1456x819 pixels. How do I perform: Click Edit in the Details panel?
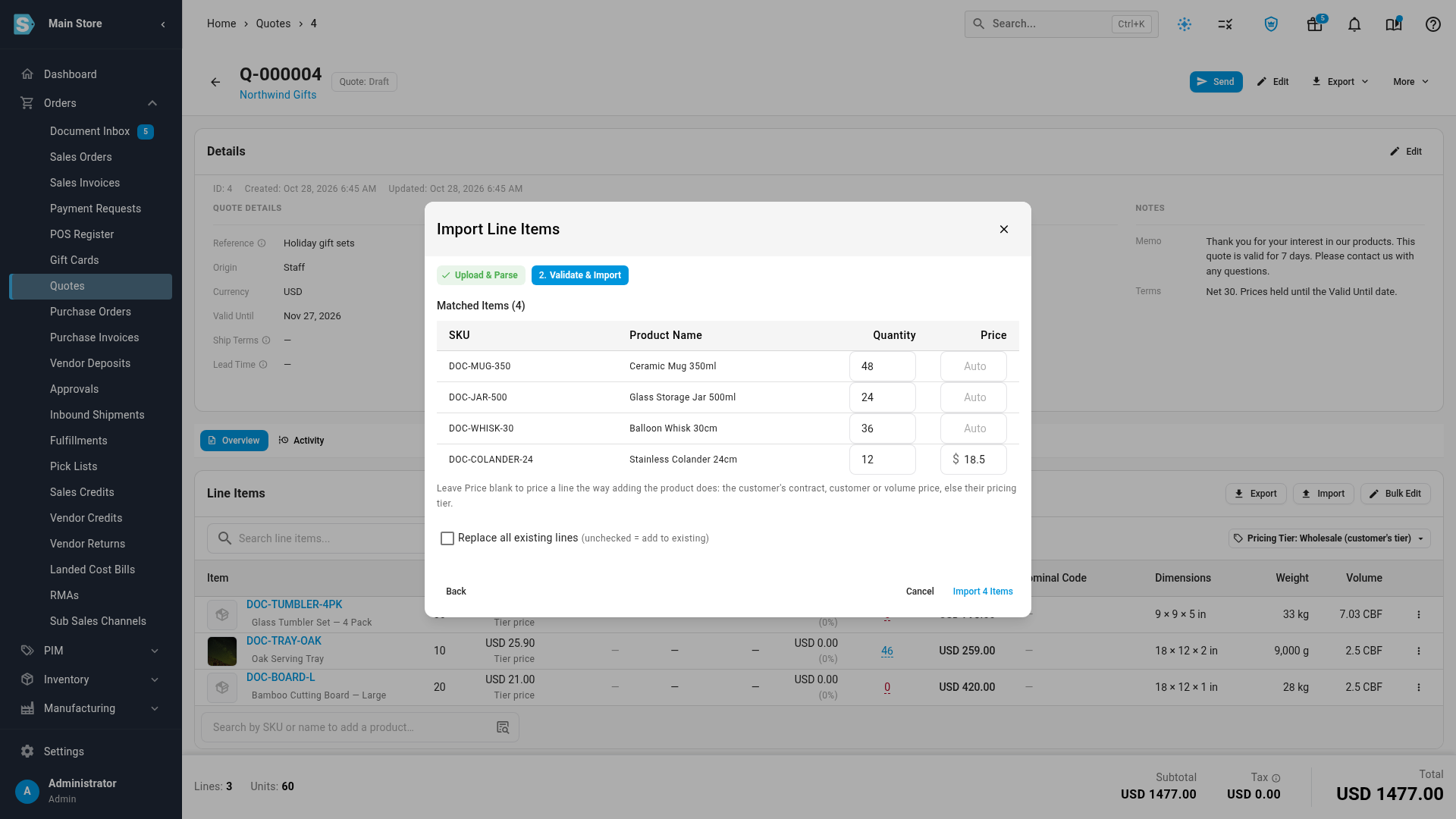coord(1406,152)
